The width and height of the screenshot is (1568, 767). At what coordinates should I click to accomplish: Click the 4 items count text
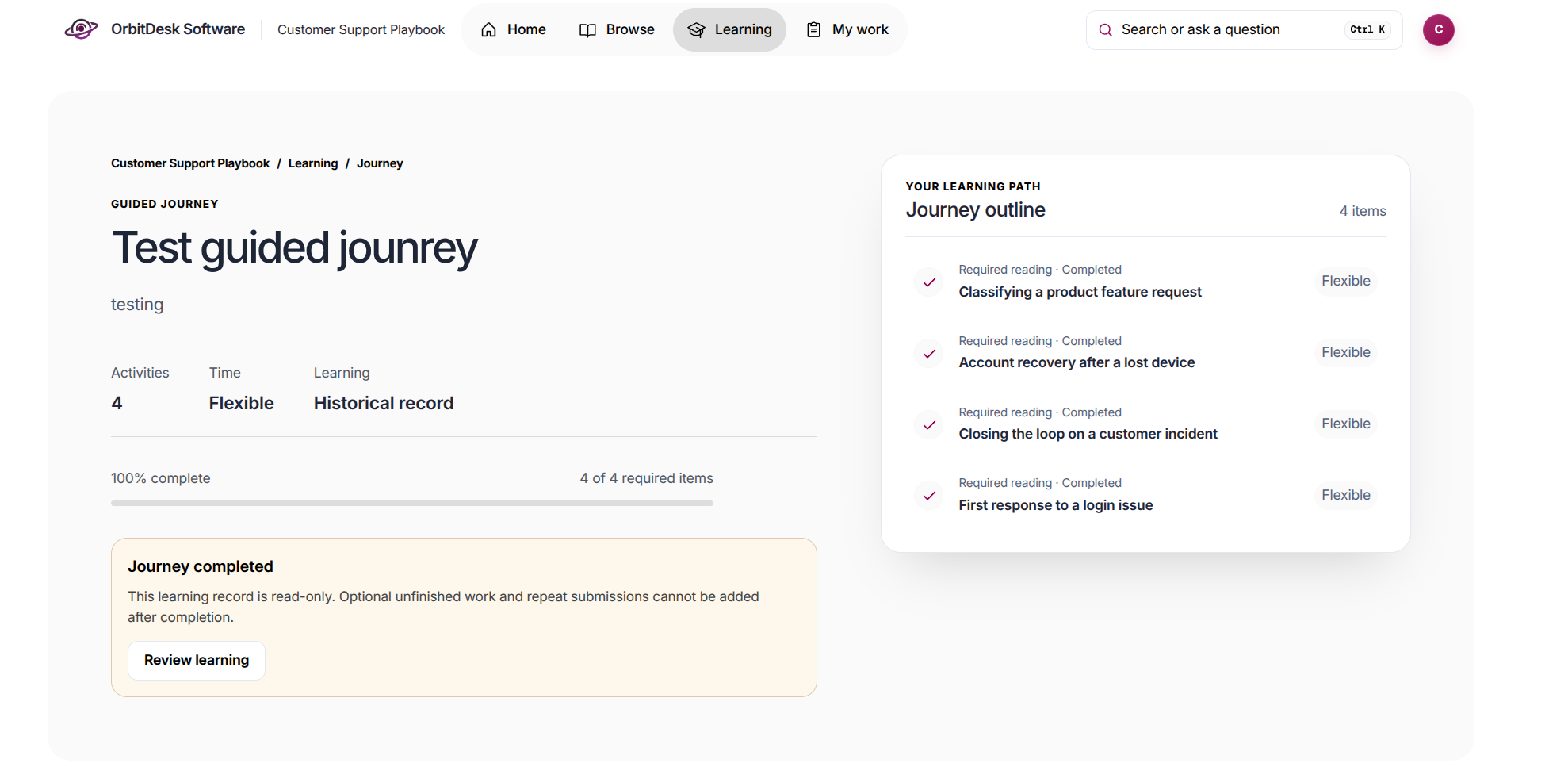click(1362, 211)
